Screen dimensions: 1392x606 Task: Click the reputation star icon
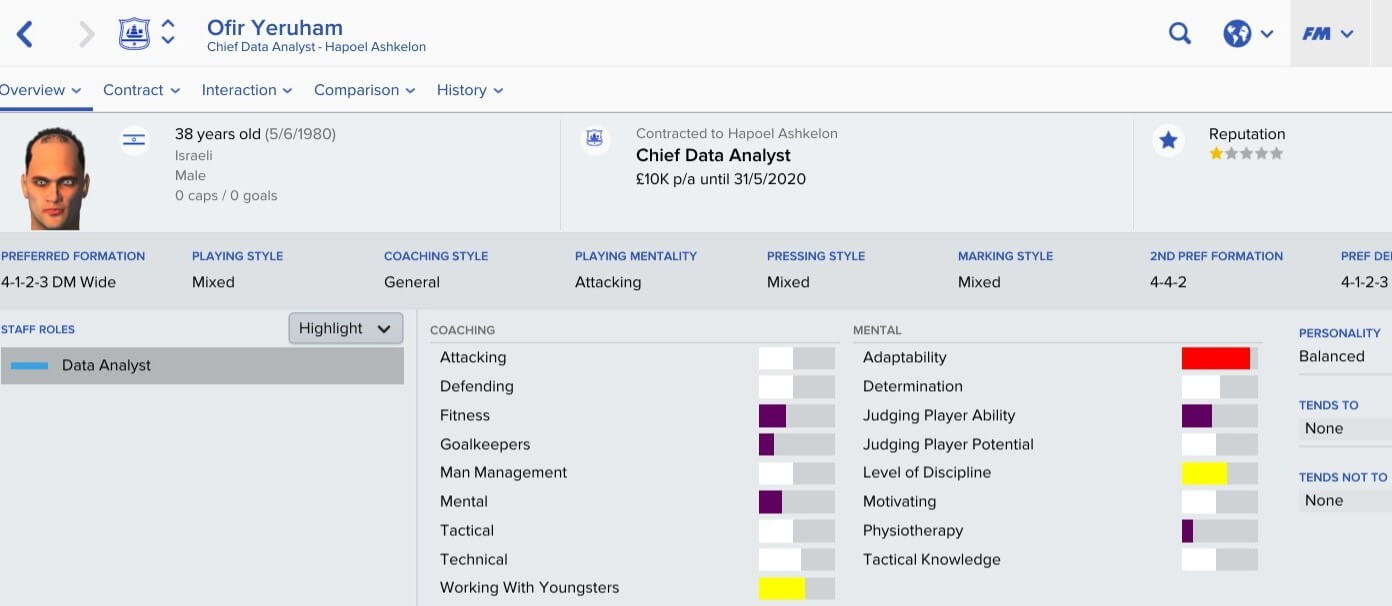click(x=1168, y=141)
